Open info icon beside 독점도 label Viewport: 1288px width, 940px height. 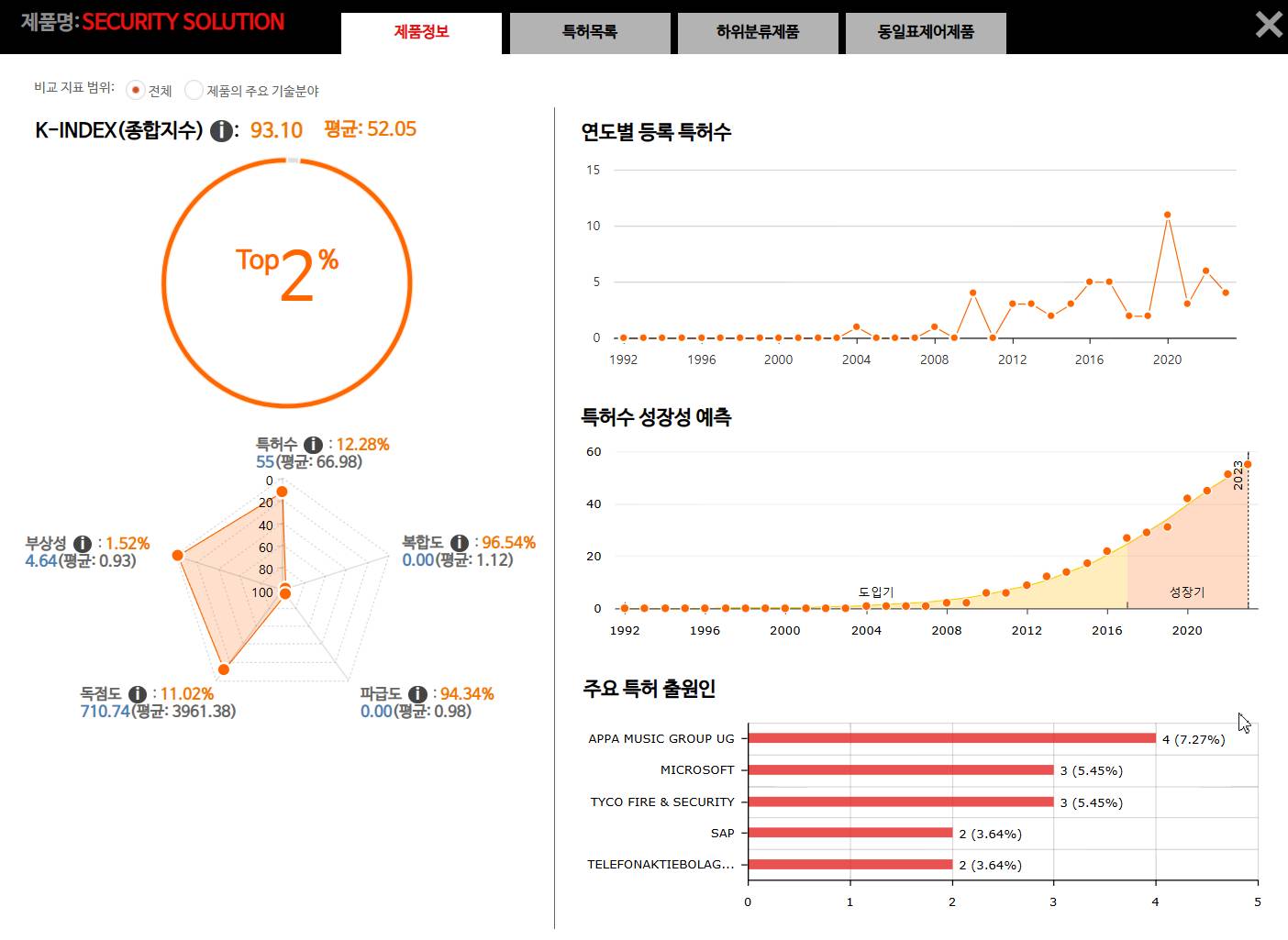138,694
